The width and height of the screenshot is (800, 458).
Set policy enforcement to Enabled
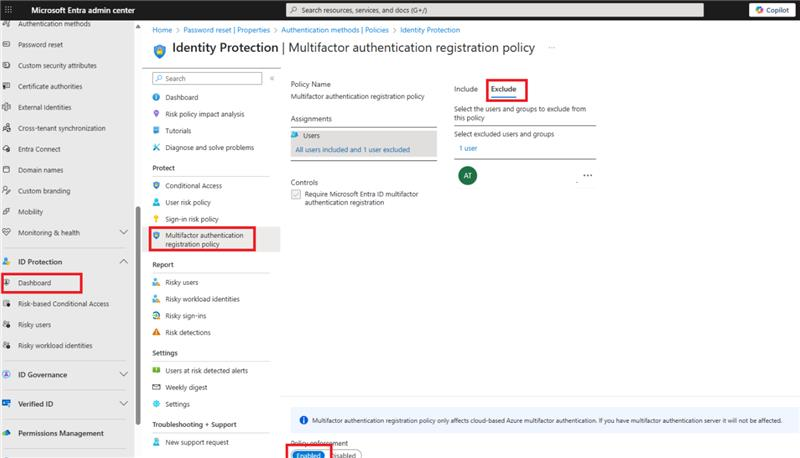pyautogui.click(x=308, y=455)
